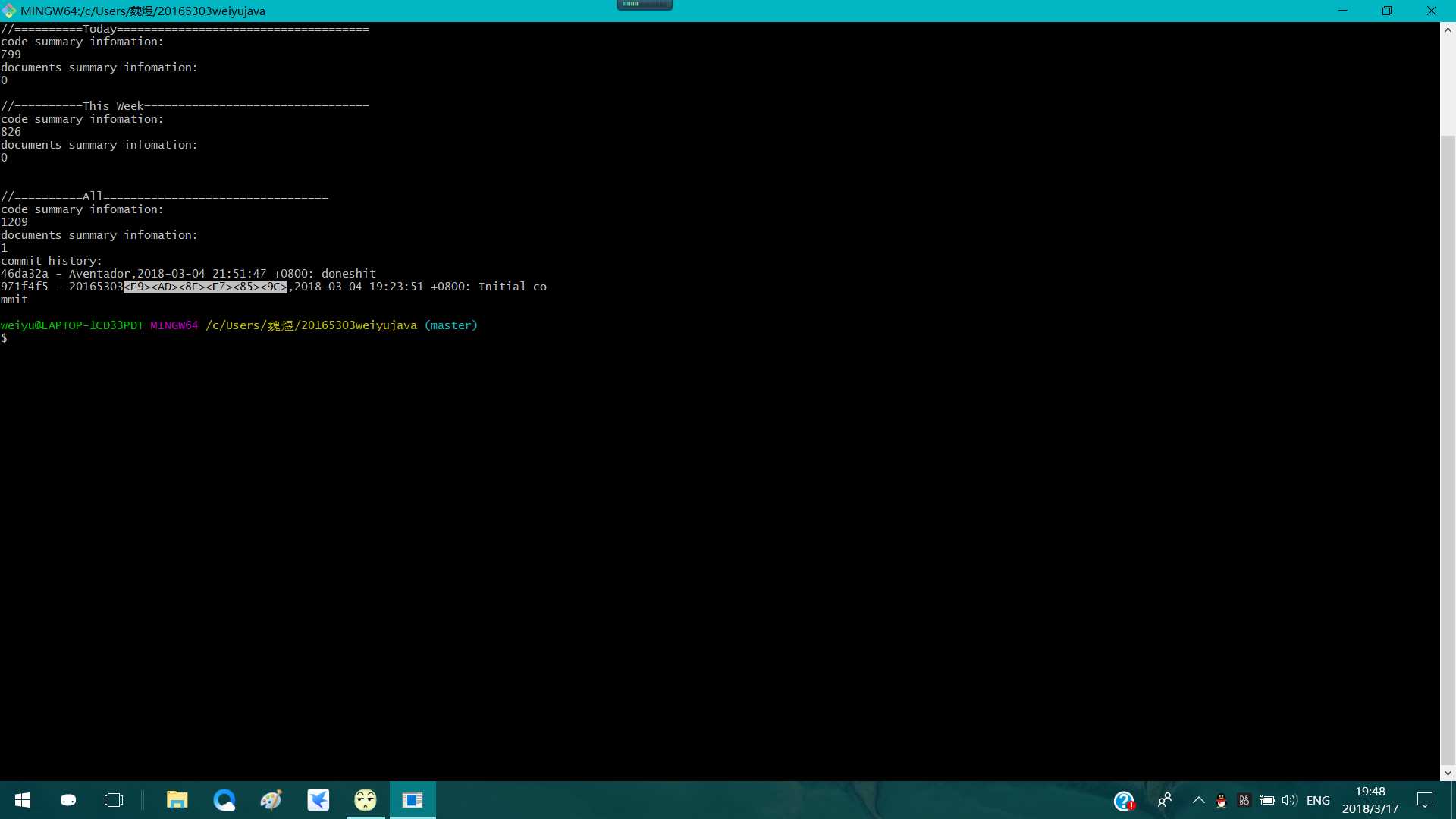Open the MINGW64 window title icon menu
The image size is (1456, 819).
click(9, 11)
